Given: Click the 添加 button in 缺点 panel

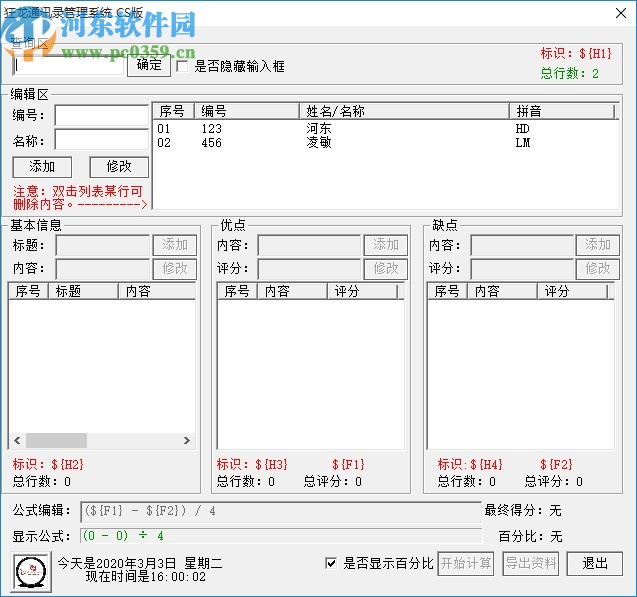Looking at the screenshot, I should [x=598, y=245].
